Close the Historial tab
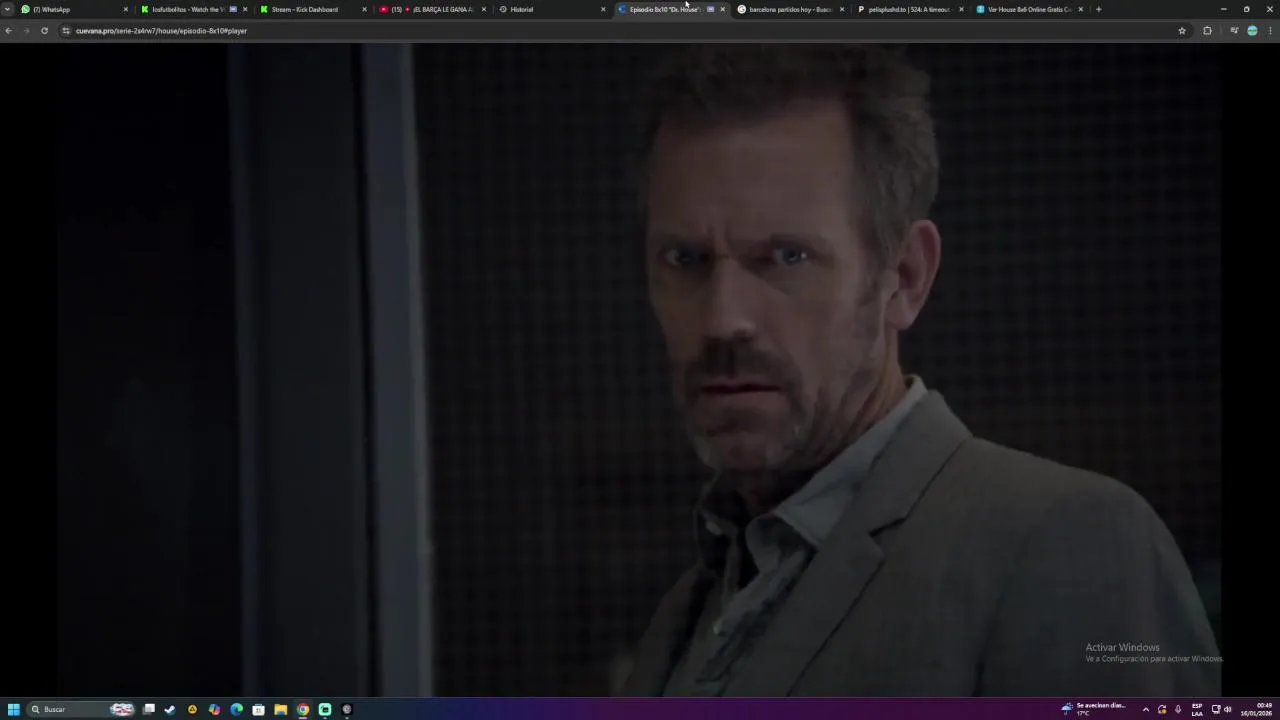 603,9
